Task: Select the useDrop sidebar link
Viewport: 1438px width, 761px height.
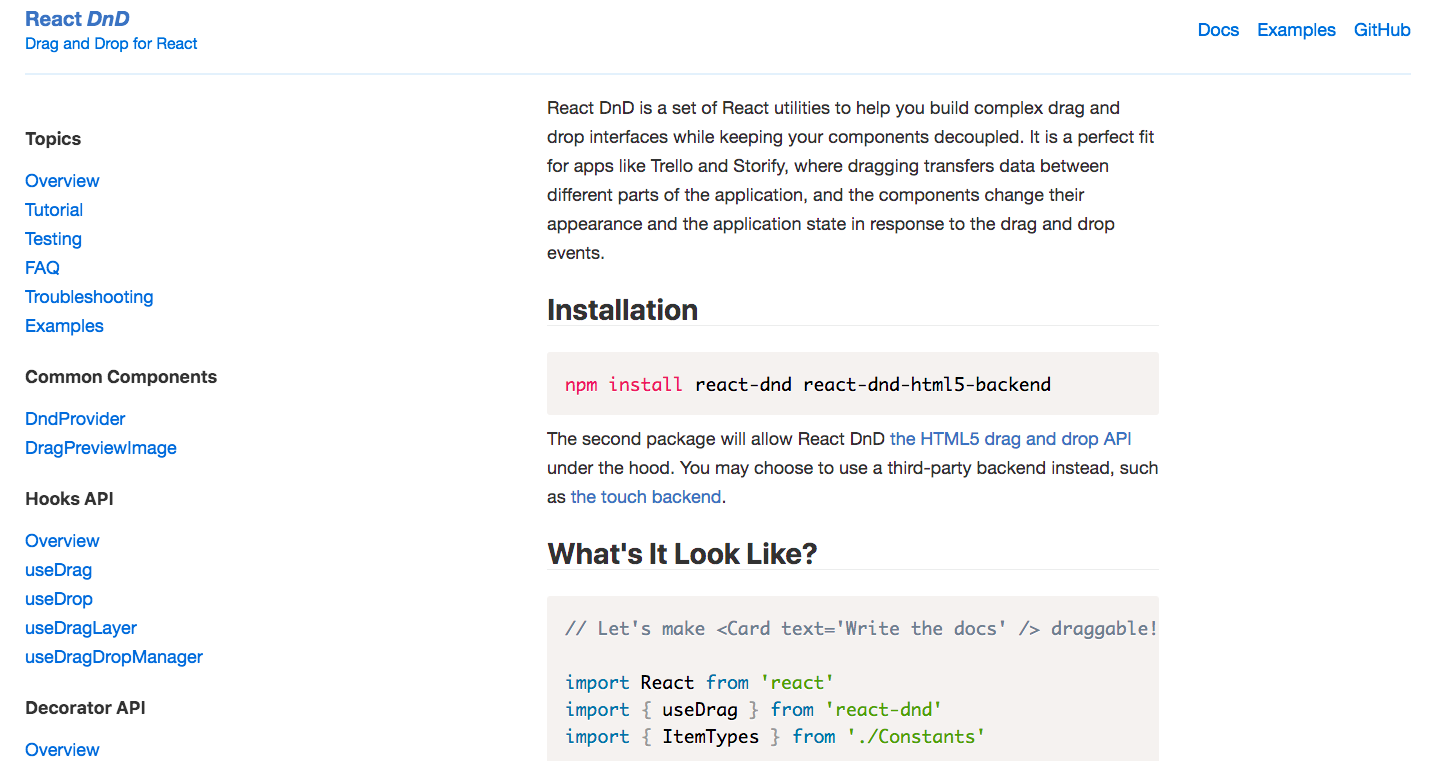Action: pos(59,599)
